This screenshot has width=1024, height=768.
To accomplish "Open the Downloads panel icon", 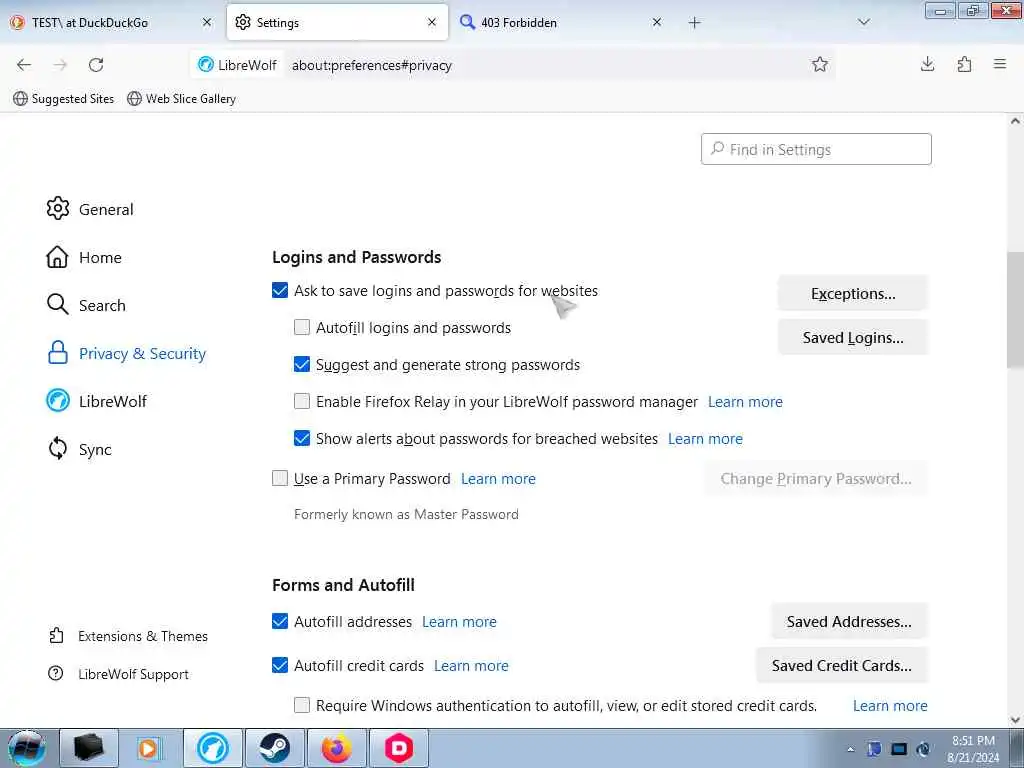I will (x=928, y=65).
